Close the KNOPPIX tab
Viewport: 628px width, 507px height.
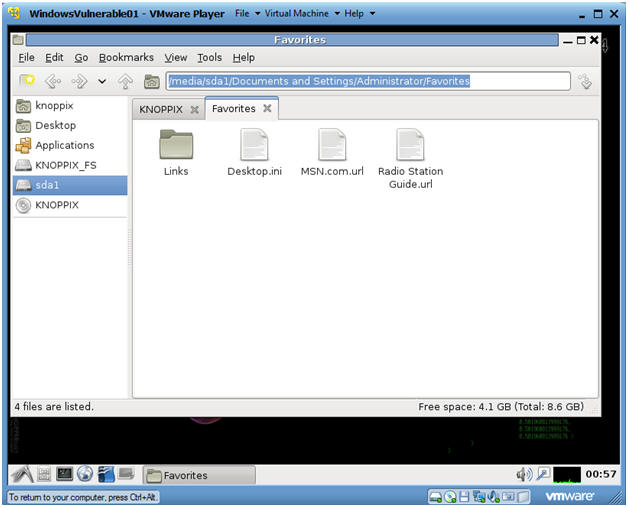point(195,109)
